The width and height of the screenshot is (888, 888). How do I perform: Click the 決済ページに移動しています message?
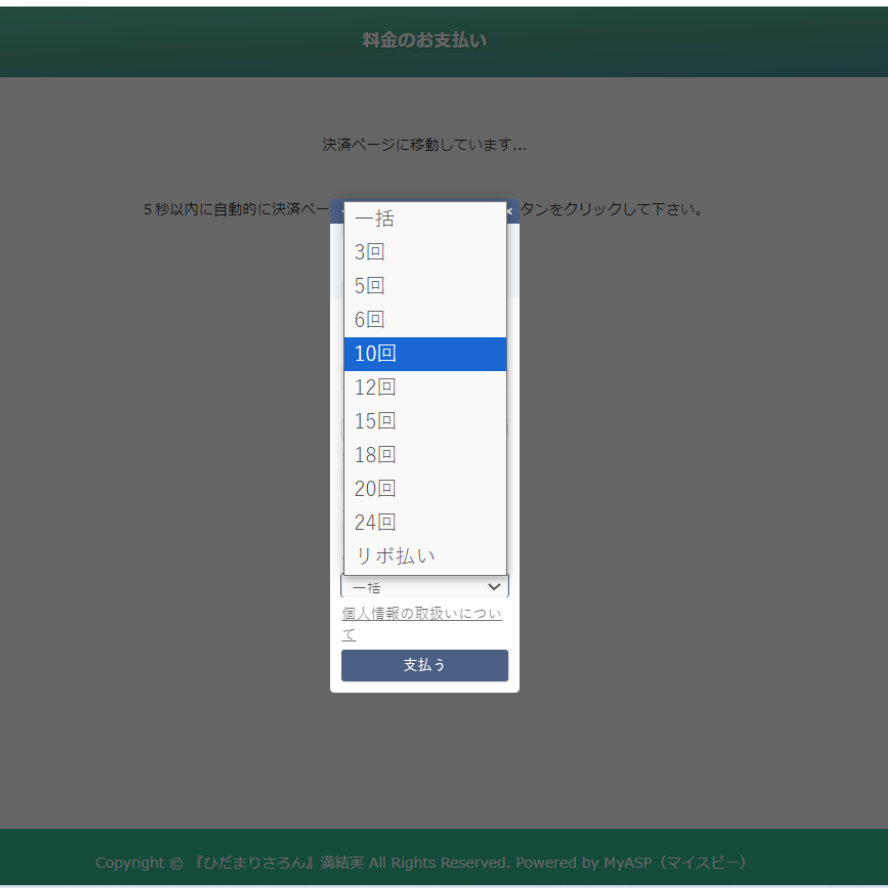(424, 145)
